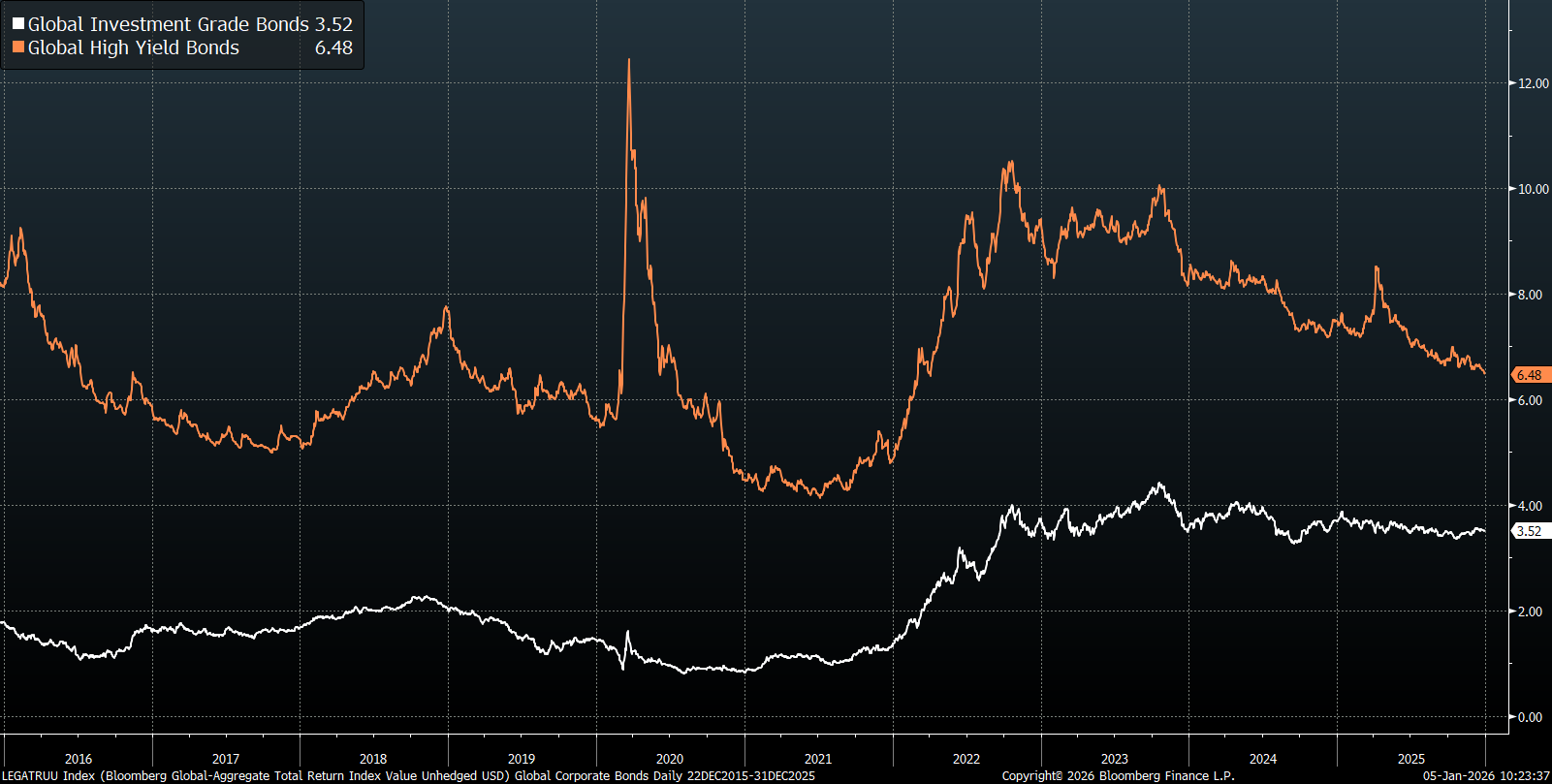This screenshot has height=784, width=1552.
Task: Select the 2020 label on the time axis
Action: (x=670, y=759)
